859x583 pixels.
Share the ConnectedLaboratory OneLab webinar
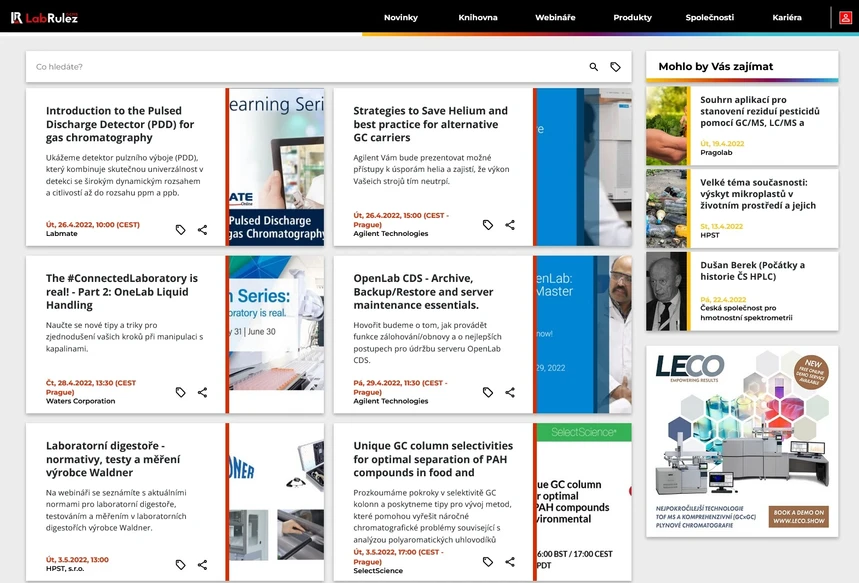pyautogui.click(x=202, y=392)
